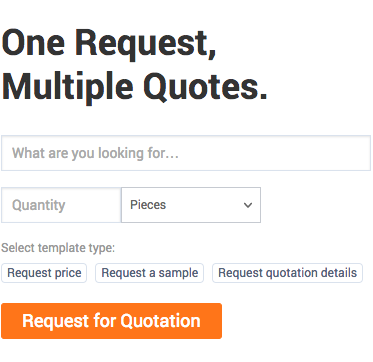
Task: Choose the Request price template
Action: click(x=44, y=273)
